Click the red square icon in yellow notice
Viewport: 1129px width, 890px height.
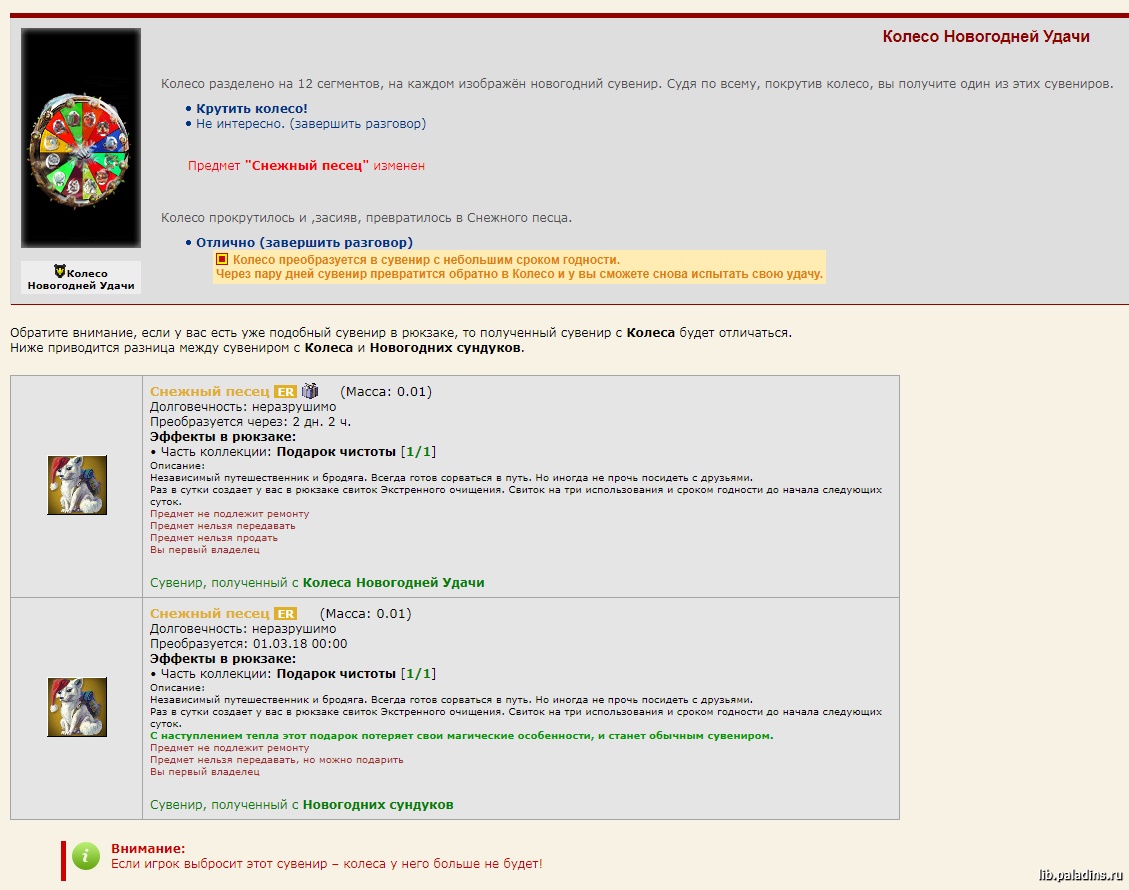222,260
